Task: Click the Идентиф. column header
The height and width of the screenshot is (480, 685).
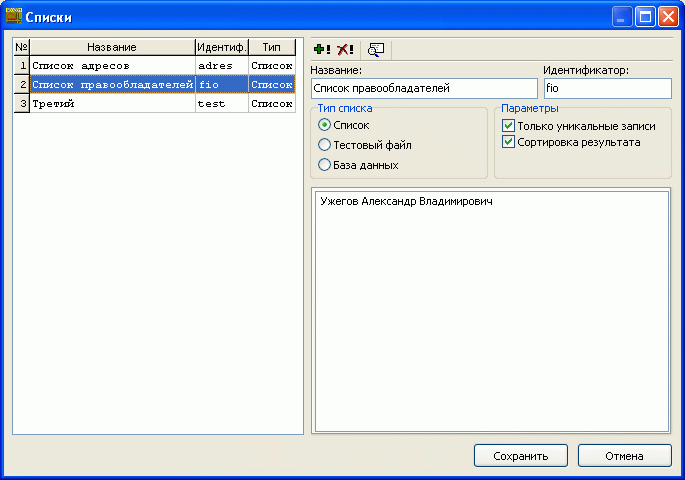Action: pos(222,47)
